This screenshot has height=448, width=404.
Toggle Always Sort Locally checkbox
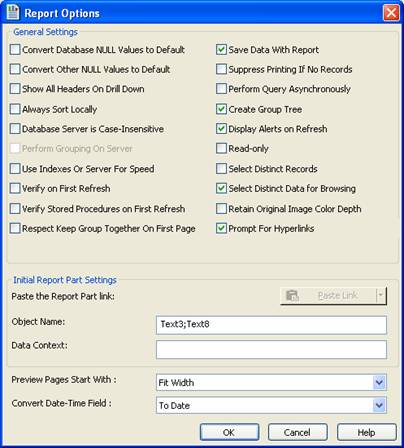pyautogui.click(x=15, y=109)
